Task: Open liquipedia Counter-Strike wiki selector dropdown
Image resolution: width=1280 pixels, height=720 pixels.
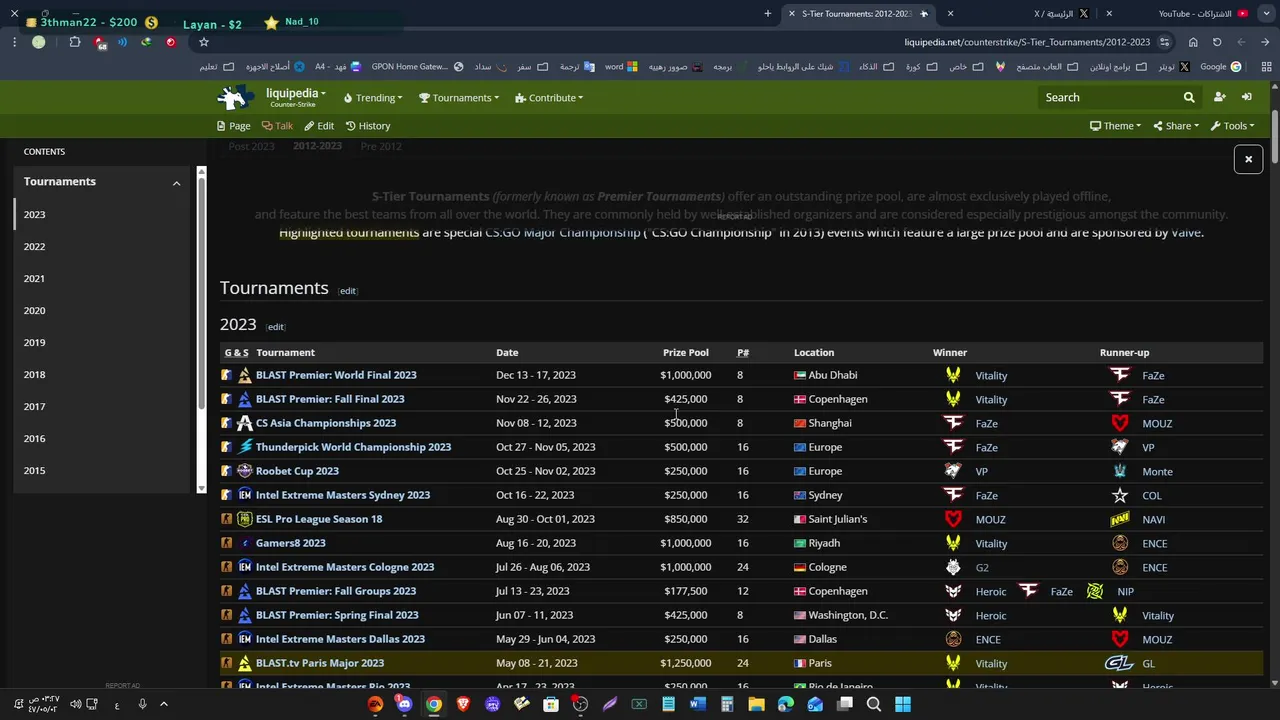Action: 296,97
